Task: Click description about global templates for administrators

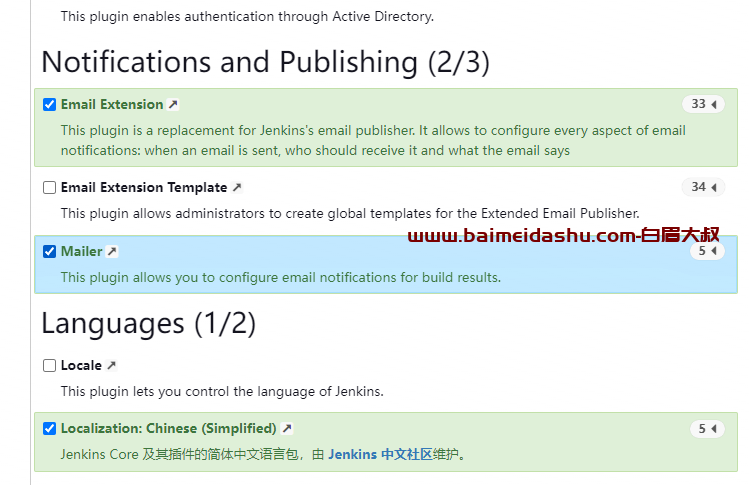Action: click(x=350, y=213)
